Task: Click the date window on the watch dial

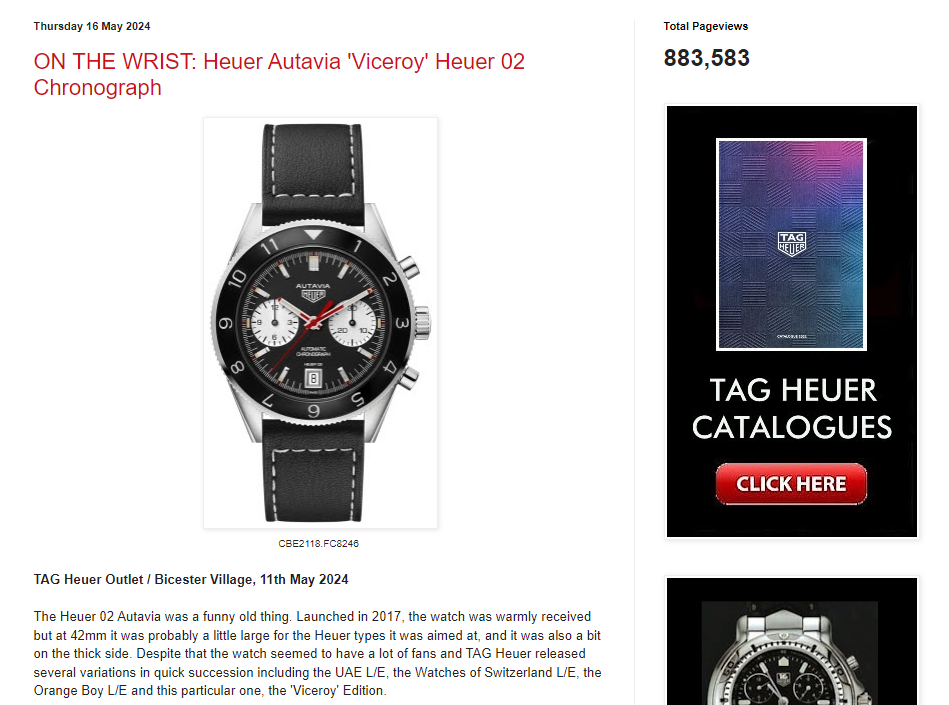Action: point(313,379)
